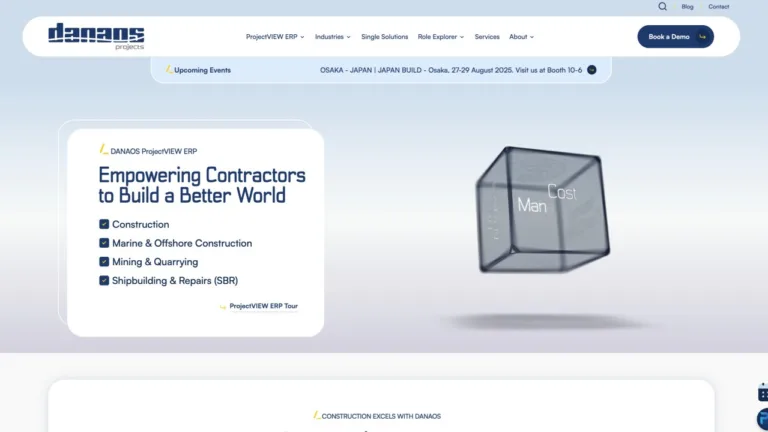Image resolution: width=768 pixels, height=432 pixels.
Task: Click the Marine & Offshore Construction text
Action: [x=182, y=243]
